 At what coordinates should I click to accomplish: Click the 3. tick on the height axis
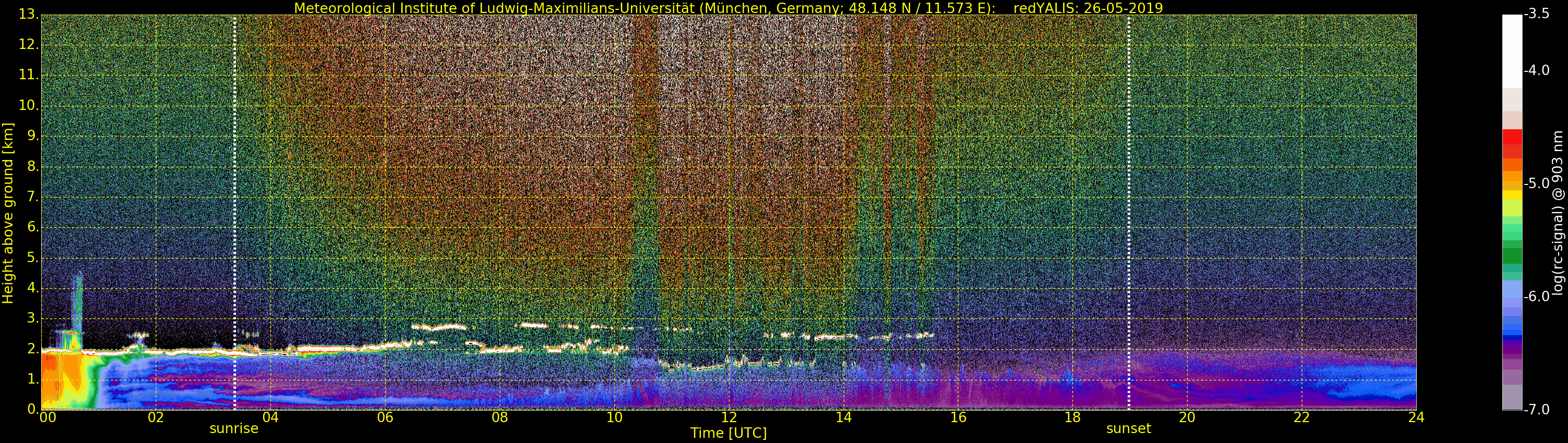click(33, 318)
